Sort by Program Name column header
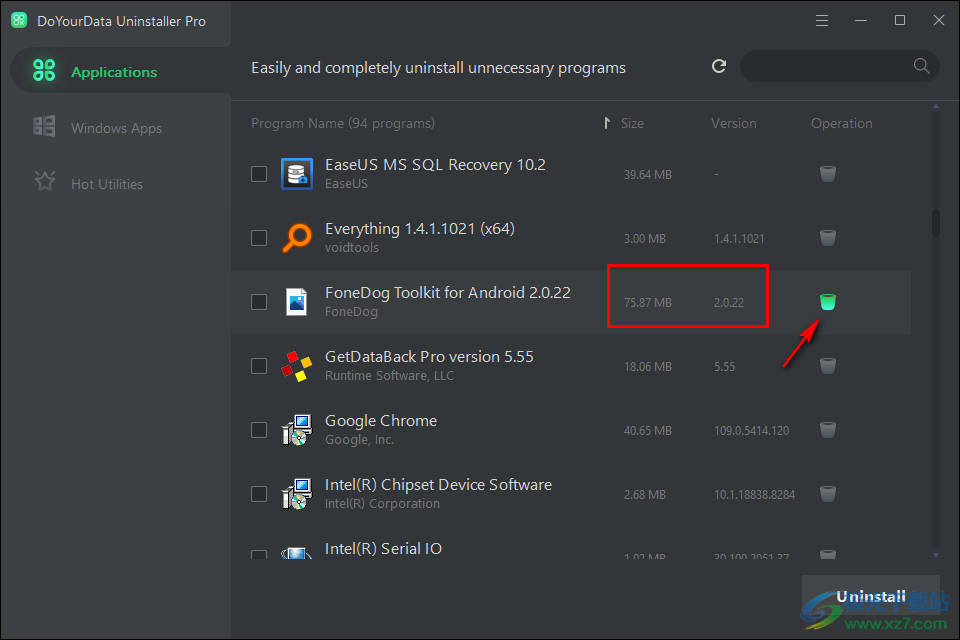Screen dimensions: 960x640 [x=343, y=123]
